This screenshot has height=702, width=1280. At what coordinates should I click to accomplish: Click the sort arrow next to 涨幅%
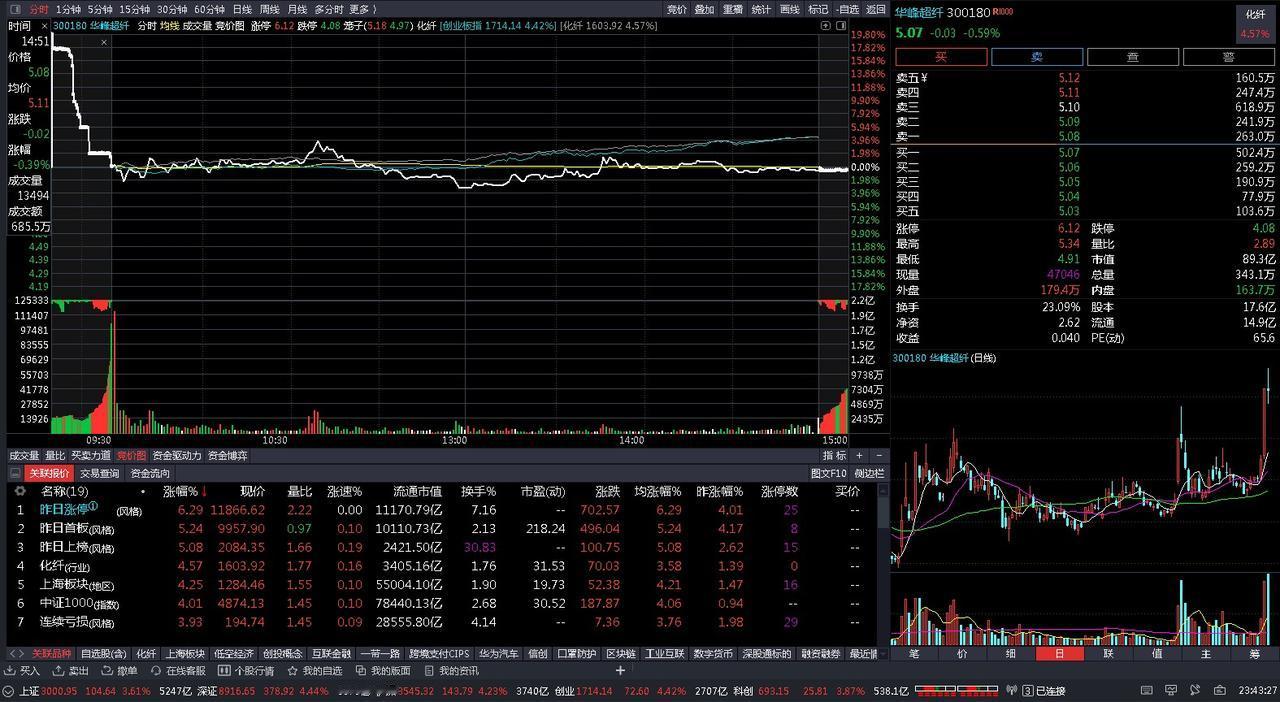pyautogui.click(x=204, y=491)
